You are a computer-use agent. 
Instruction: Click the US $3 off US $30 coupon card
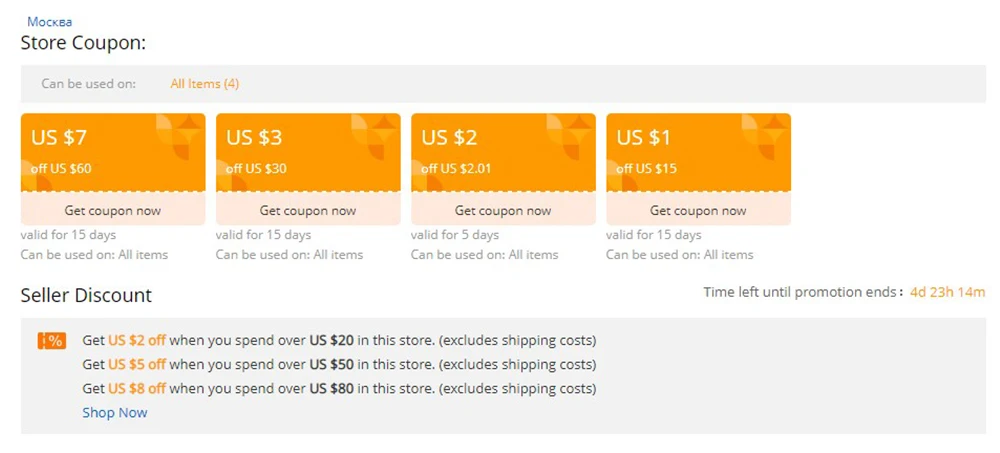click(308, 152)
